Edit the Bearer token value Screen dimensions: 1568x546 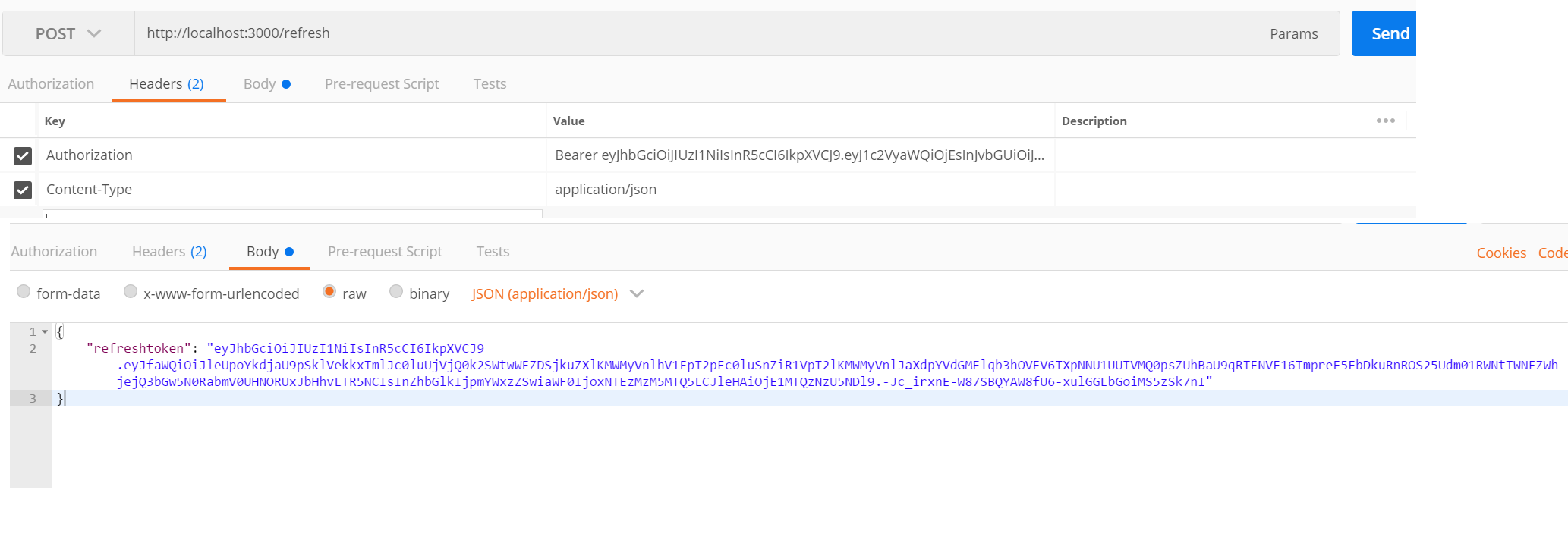click(x=800, y=155)
